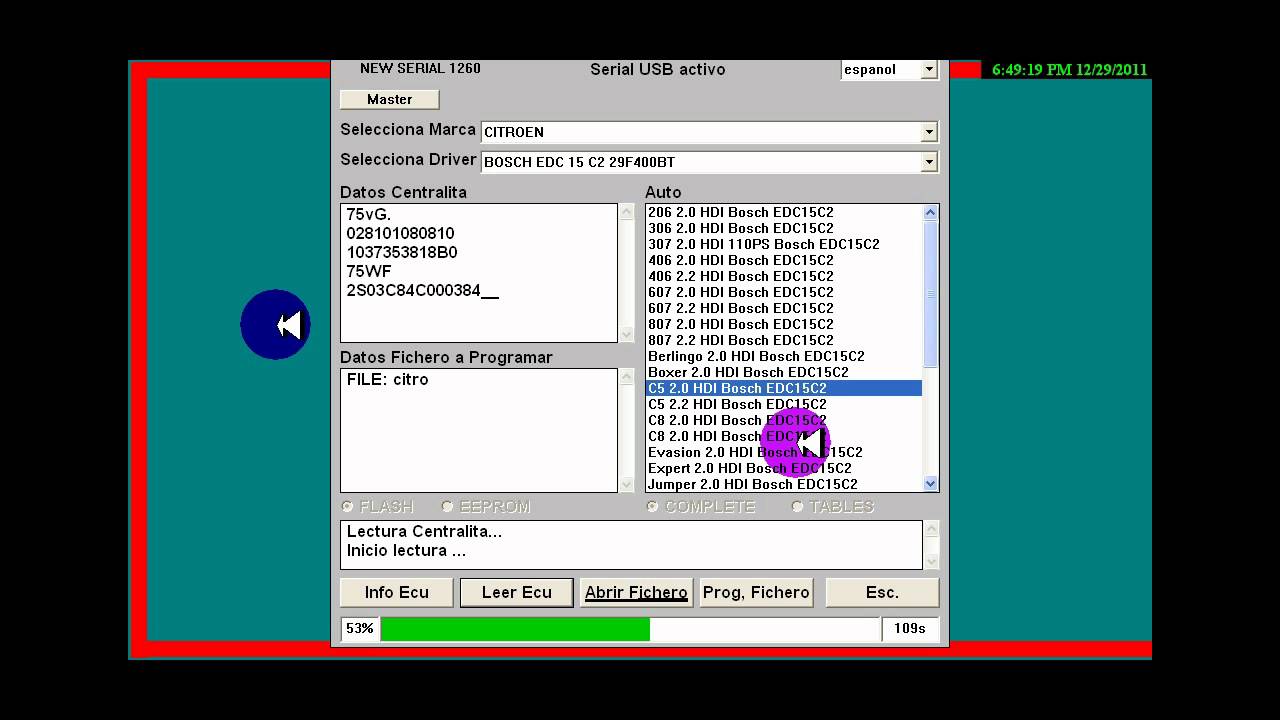This screenshot has height=720, width=1280.
Task: Click the 1037353818B0 software number
Action: pyautogui.click(x=402, y=253)
